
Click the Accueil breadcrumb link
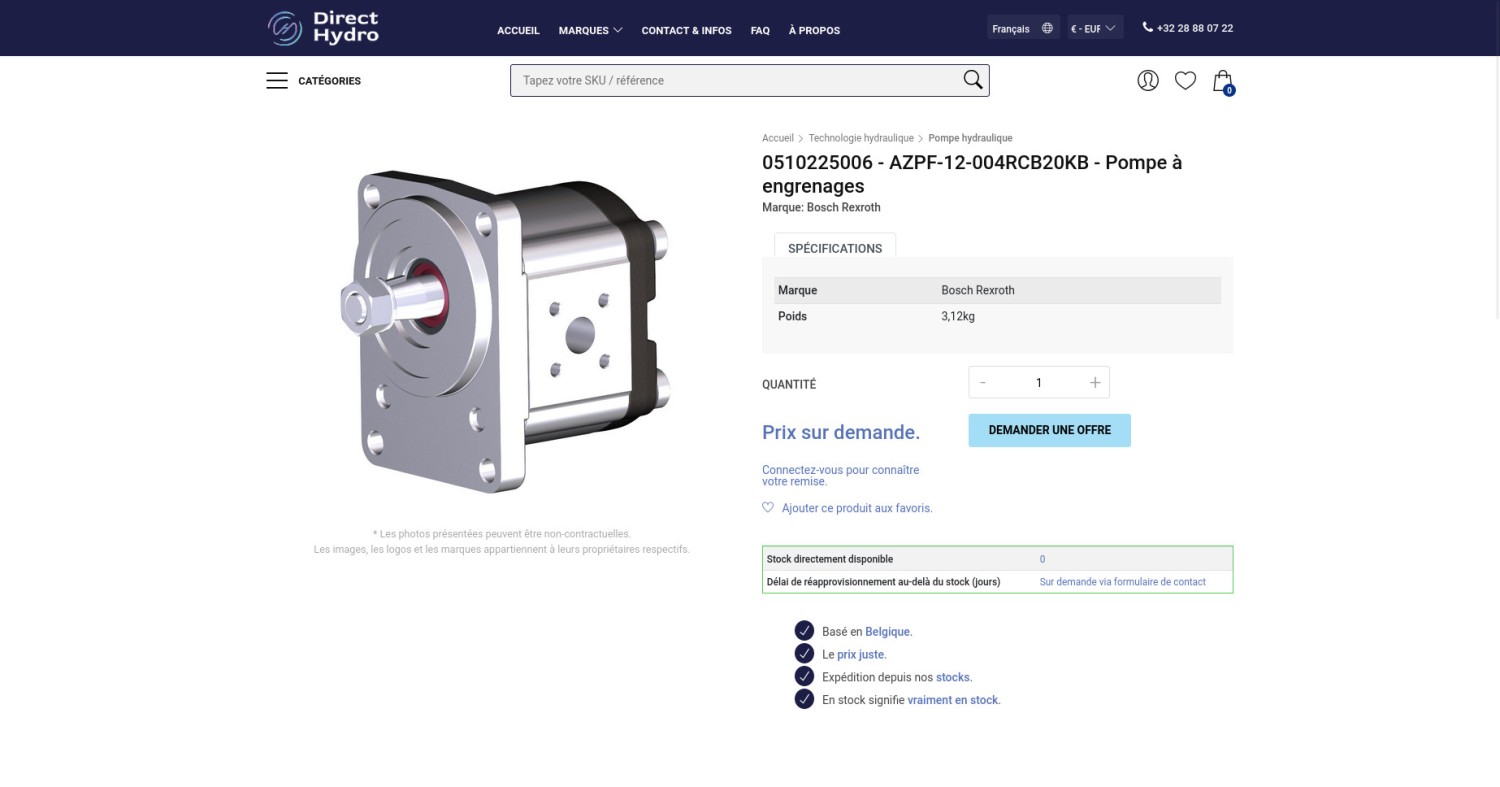coord(778,138)
